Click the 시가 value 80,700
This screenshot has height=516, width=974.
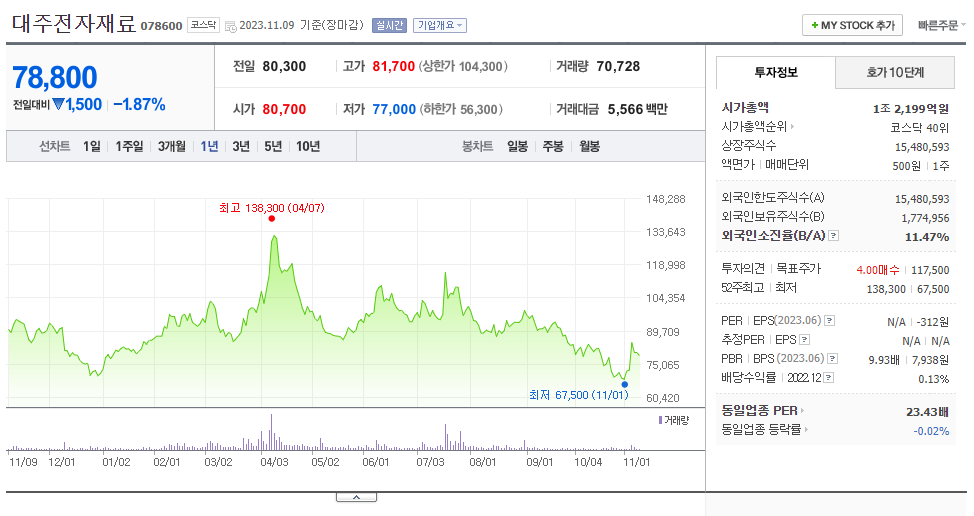coord(284,109)
